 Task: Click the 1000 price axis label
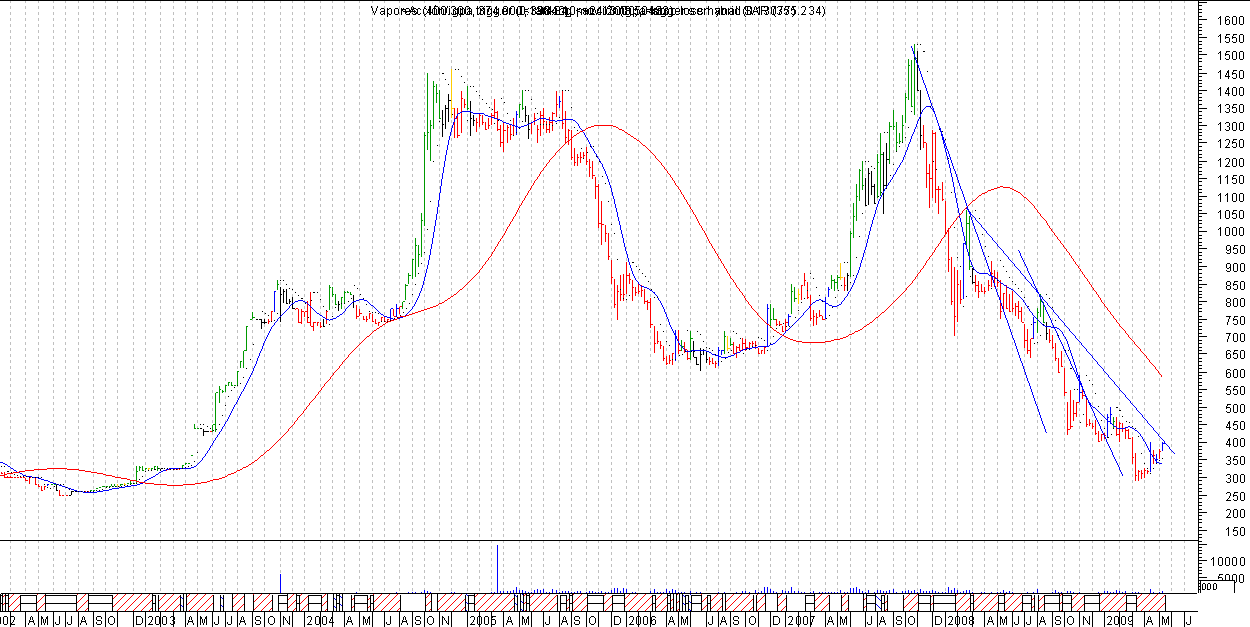[x=1231, y=232]
